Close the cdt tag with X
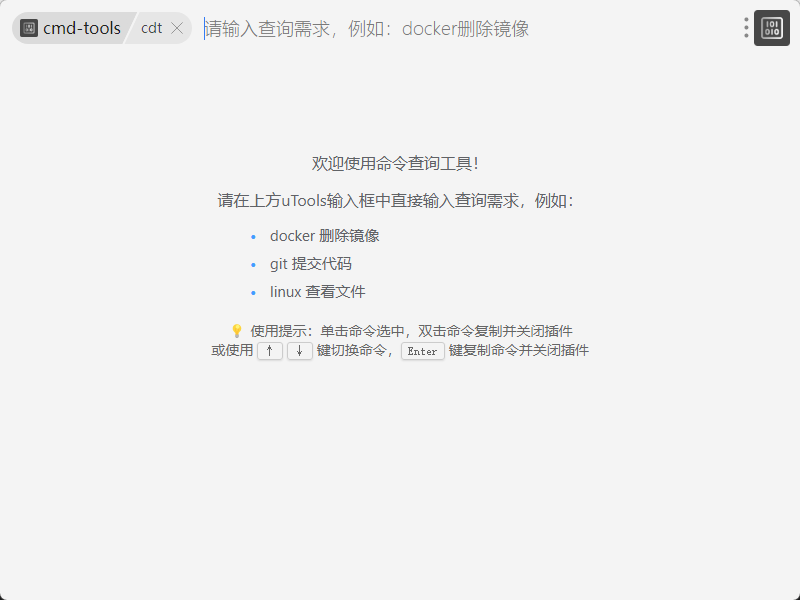The width and height of the screenshot is (800, 600). tap(177, 28)
